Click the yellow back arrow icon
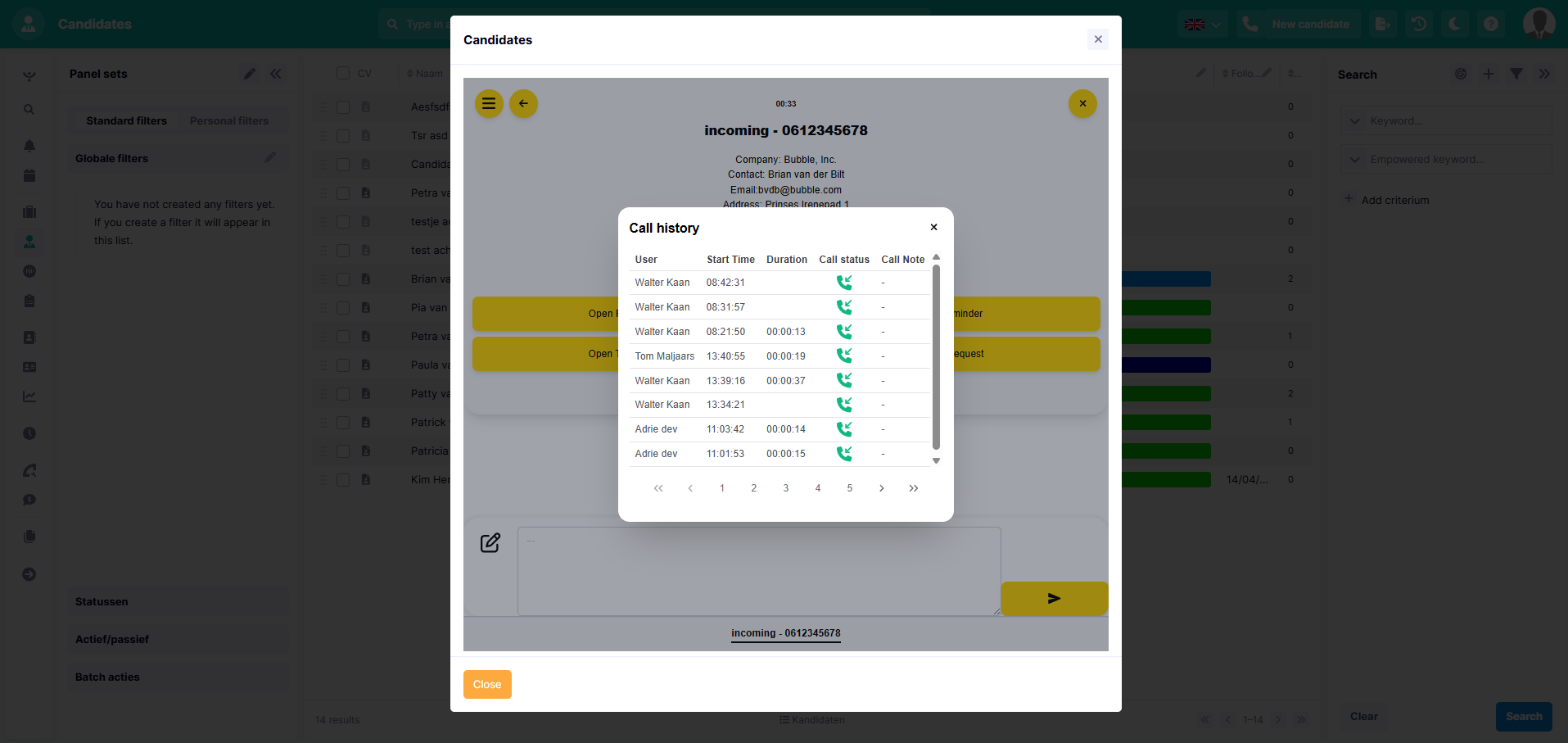The image size is (1568, 743). 523,104
